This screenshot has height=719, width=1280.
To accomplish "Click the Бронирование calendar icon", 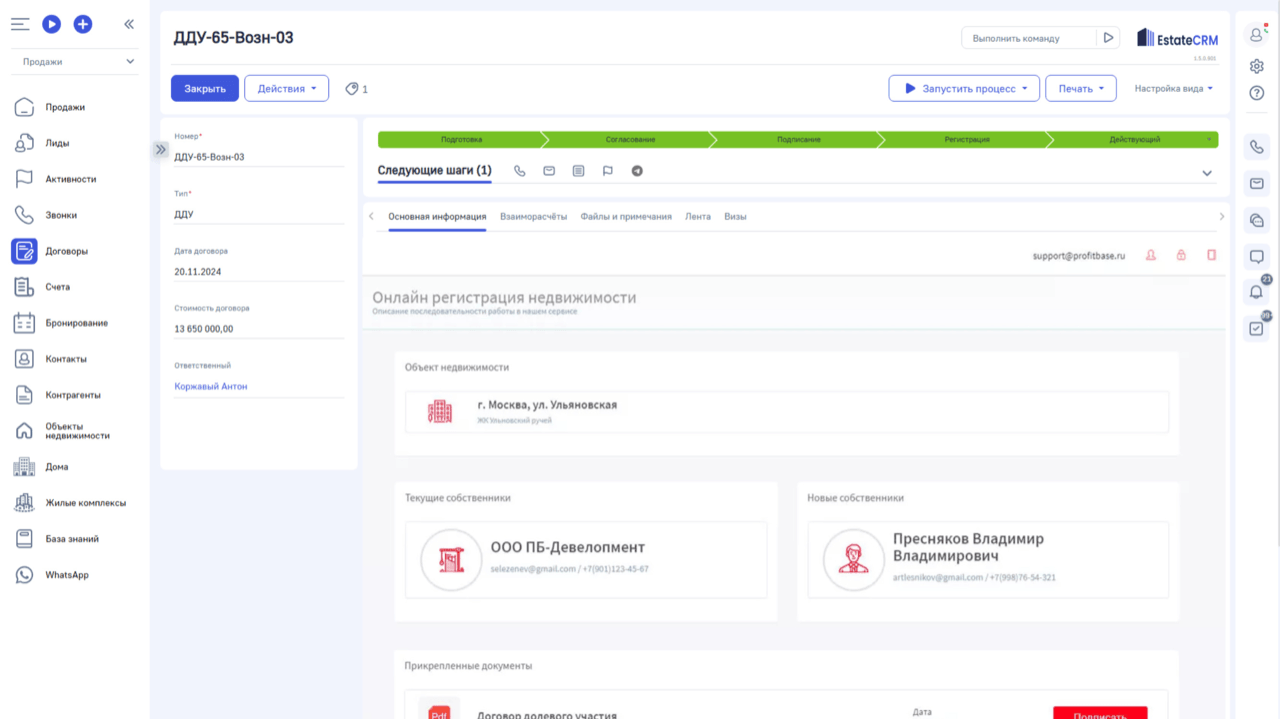I will 24,323.
